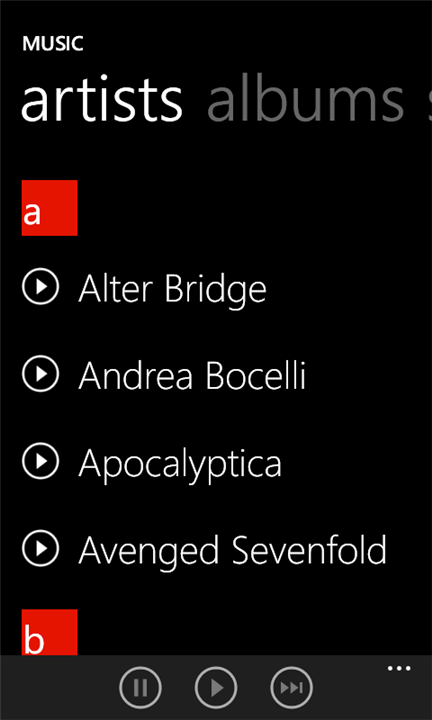
Task: Tap play icon beside Apocalyptica
Action: (40, 461)
